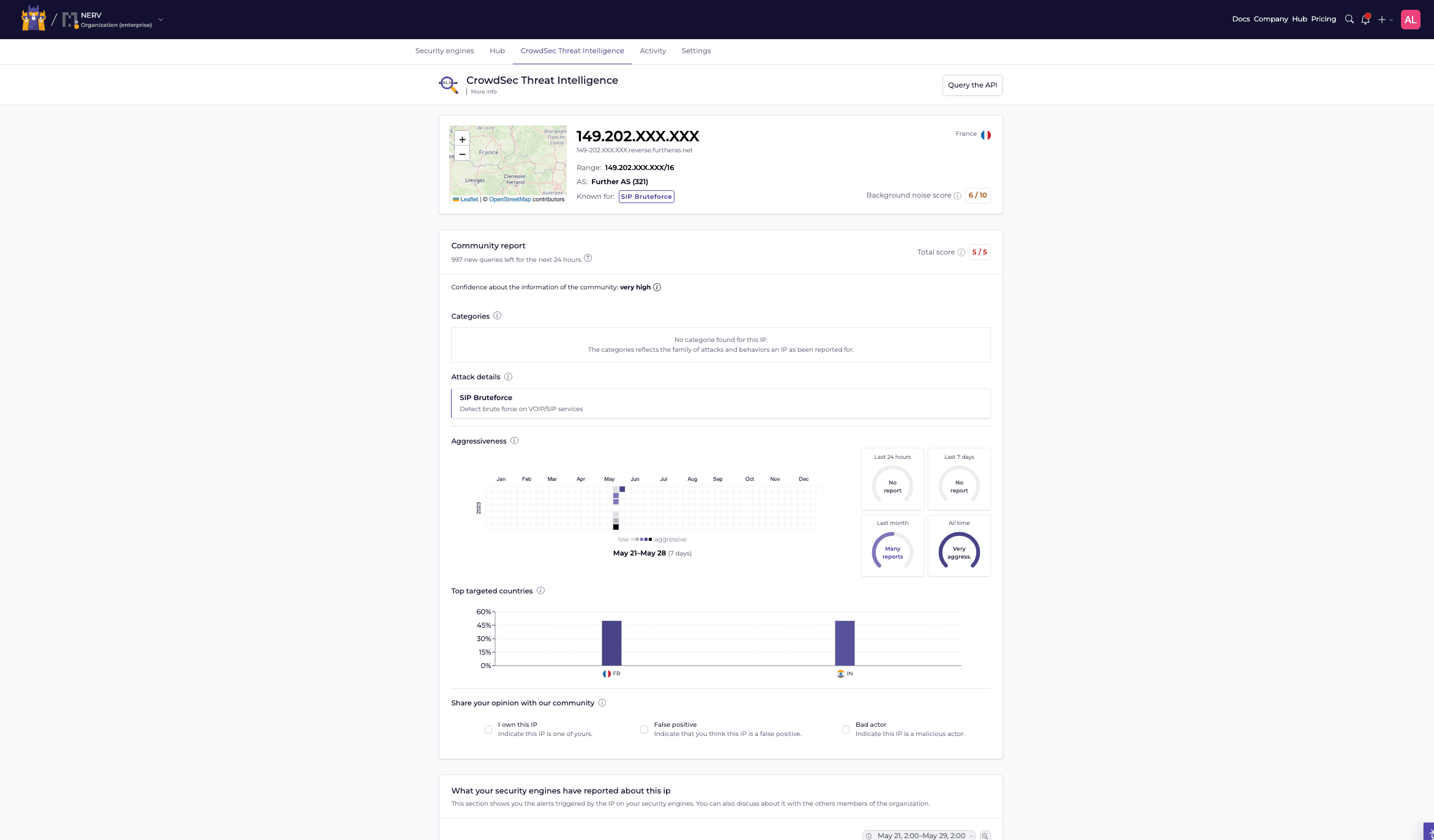Image resolution: width=1434 pixels, height=840 pixels.
Task: Click the SIP Bruteforce attack detail row
Action: 720,403
